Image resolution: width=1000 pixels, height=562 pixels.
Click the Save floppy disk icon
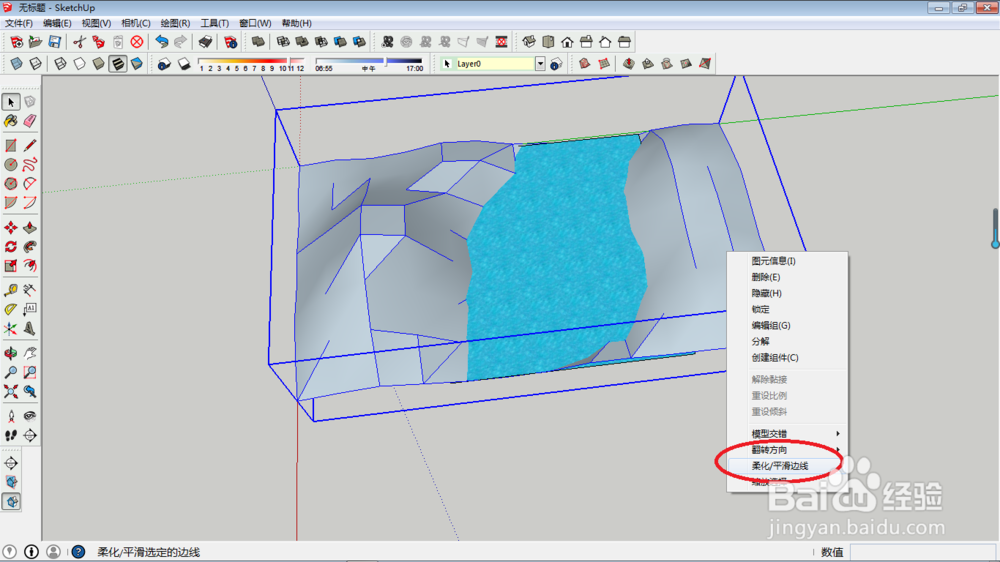point(55,42)
